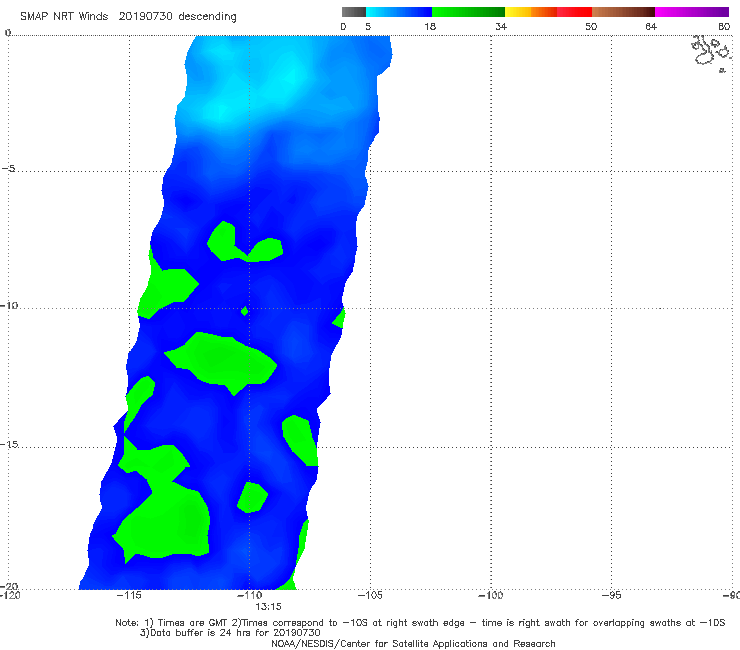Viewport: 740px width, 650px height.
Task: Click the color bar label '64'
Action: (651, 26)
